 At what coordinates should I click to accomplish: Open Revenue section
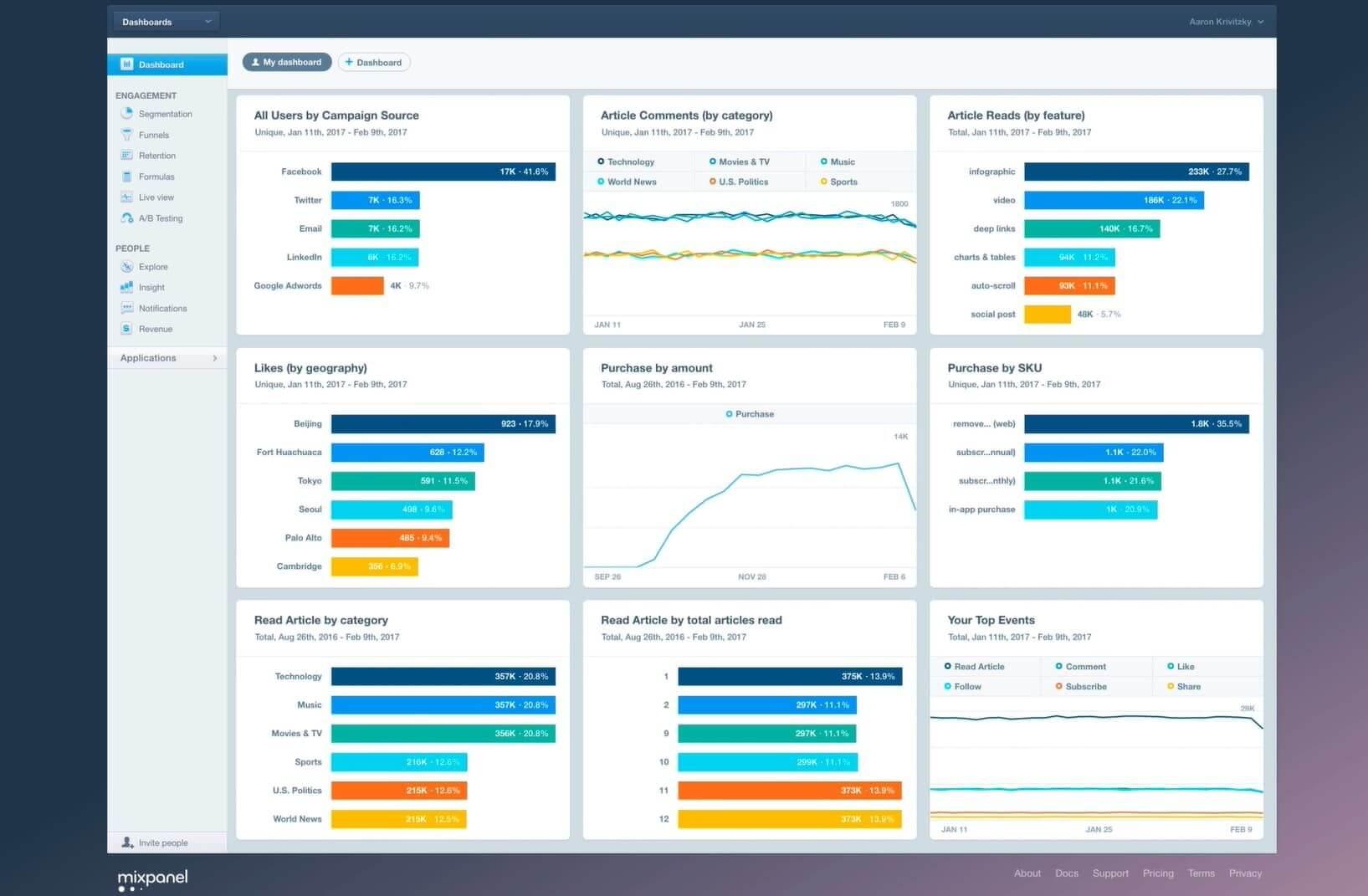point(156,329)
